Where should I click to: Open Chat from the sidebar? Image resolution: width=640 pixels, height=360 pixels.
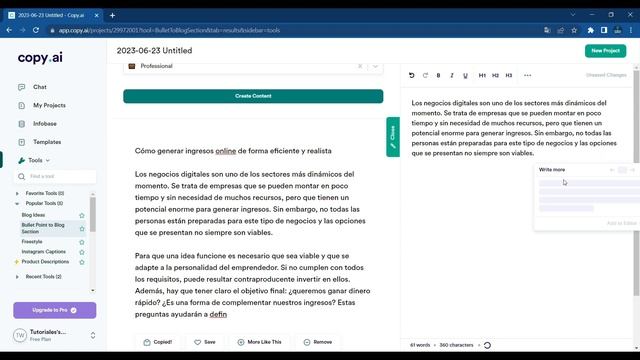pos(40,87)
